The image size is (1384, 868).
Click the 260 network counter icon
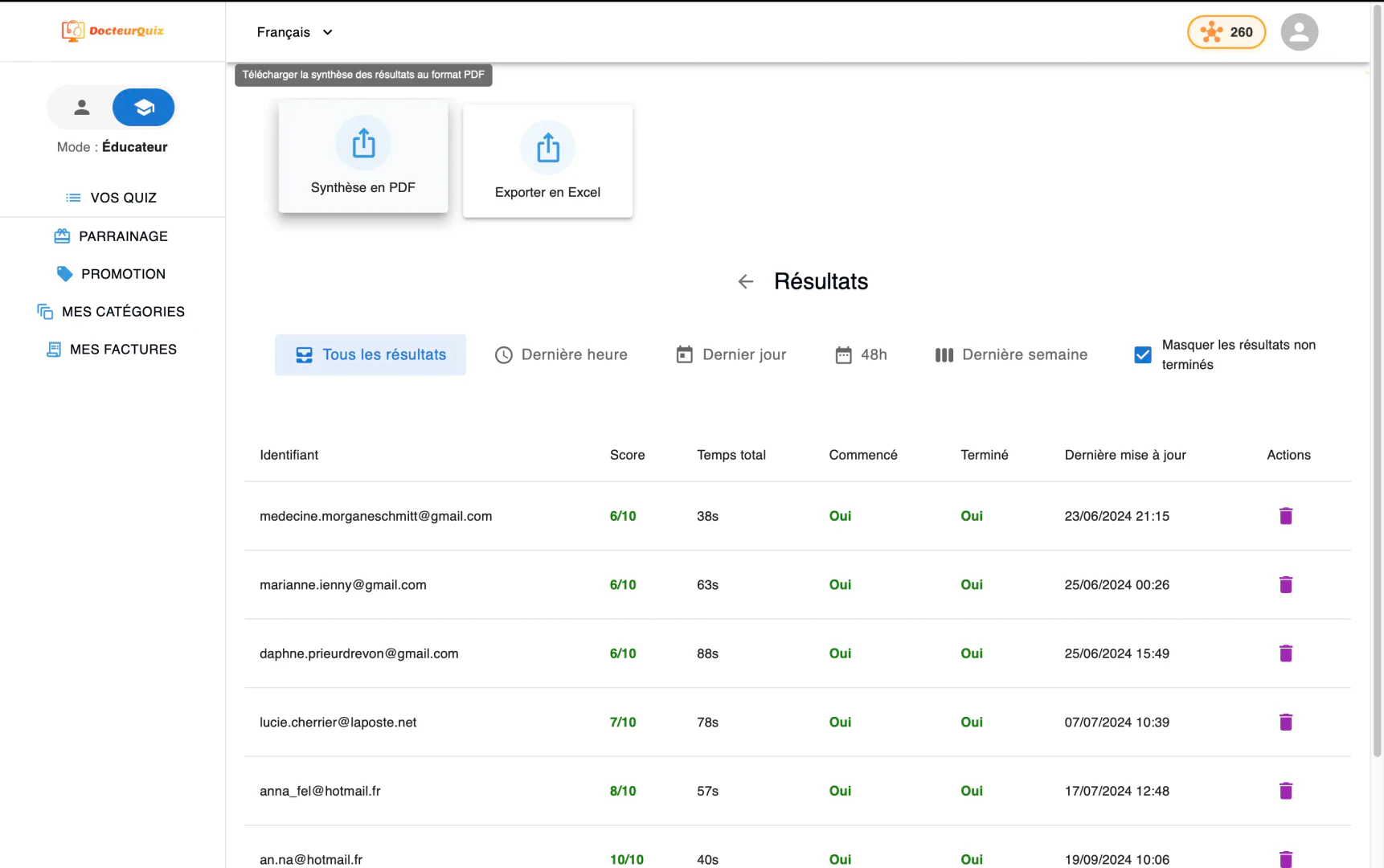(1214, 31)
